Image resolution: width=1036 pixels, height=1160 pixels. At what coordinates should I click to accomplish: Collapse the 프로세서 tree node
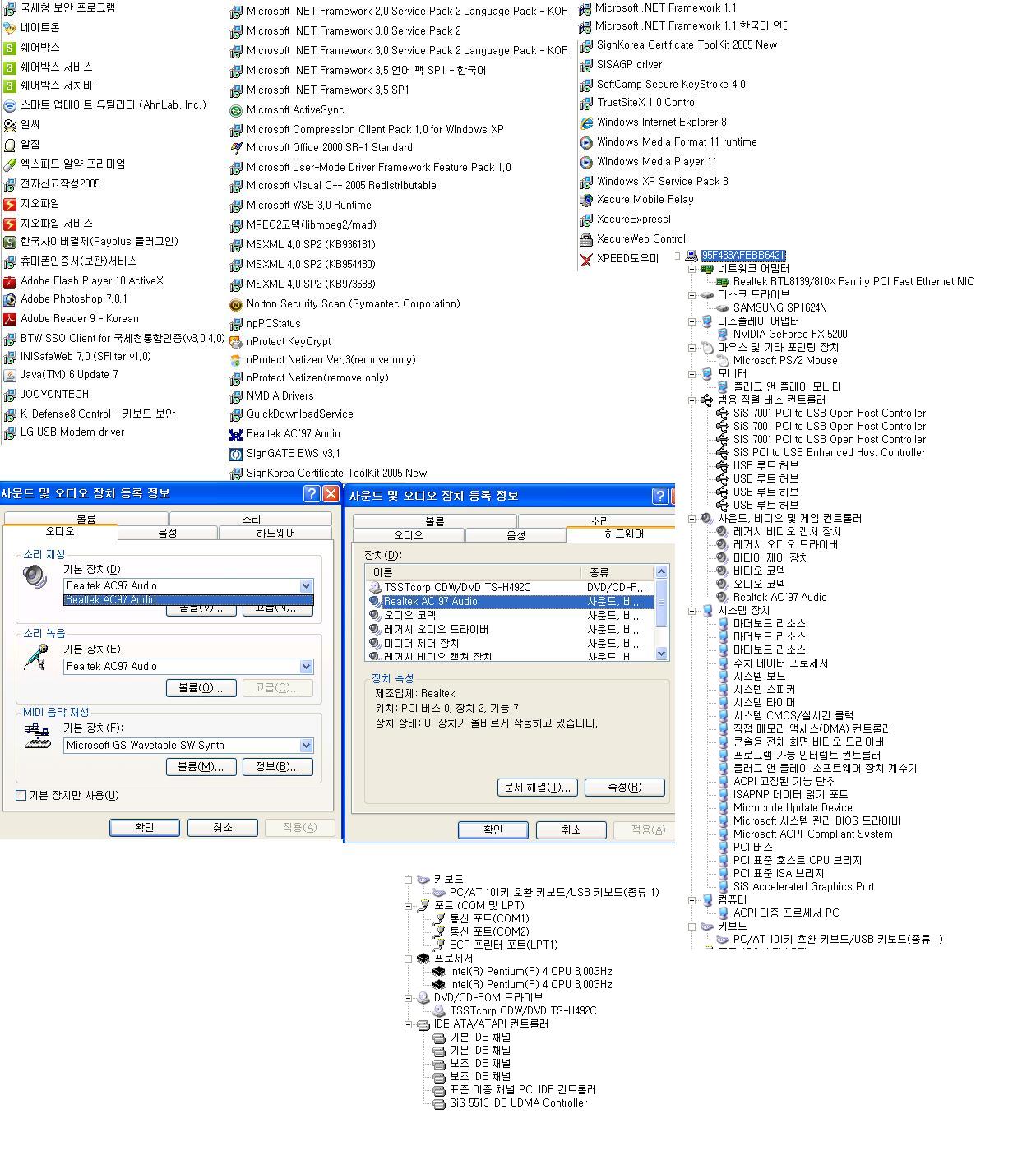[x=408, y=959]
